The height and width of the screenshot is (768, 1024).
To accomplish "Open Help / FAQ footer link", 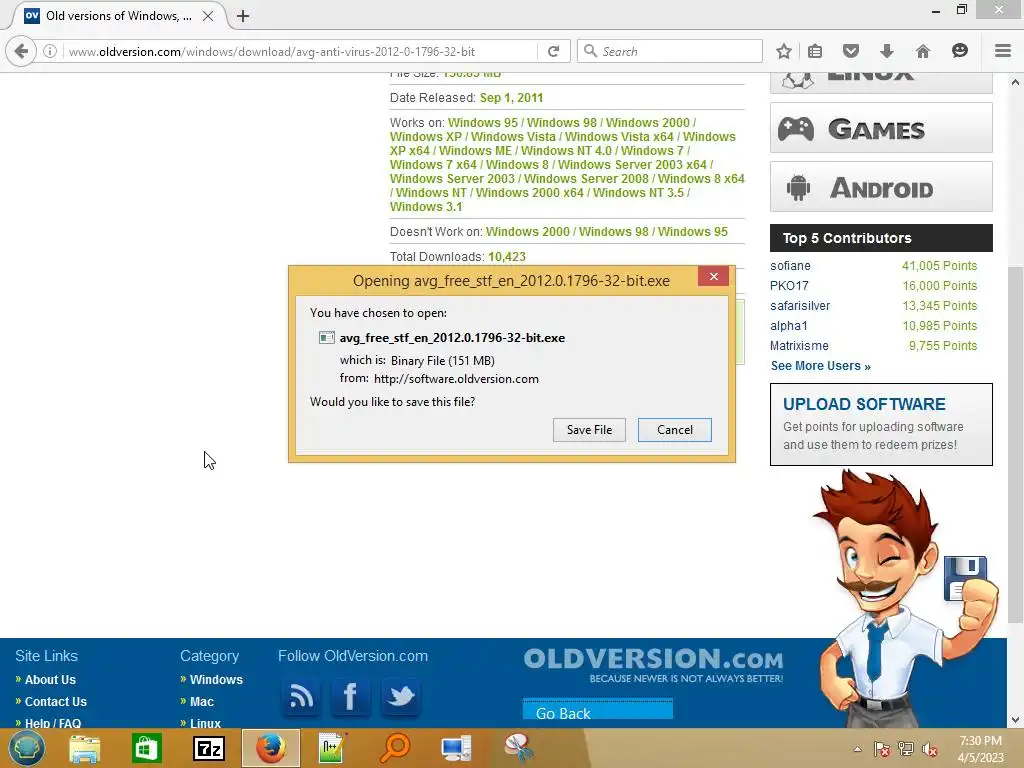I will pyautogui.click(x=53, y=722).
